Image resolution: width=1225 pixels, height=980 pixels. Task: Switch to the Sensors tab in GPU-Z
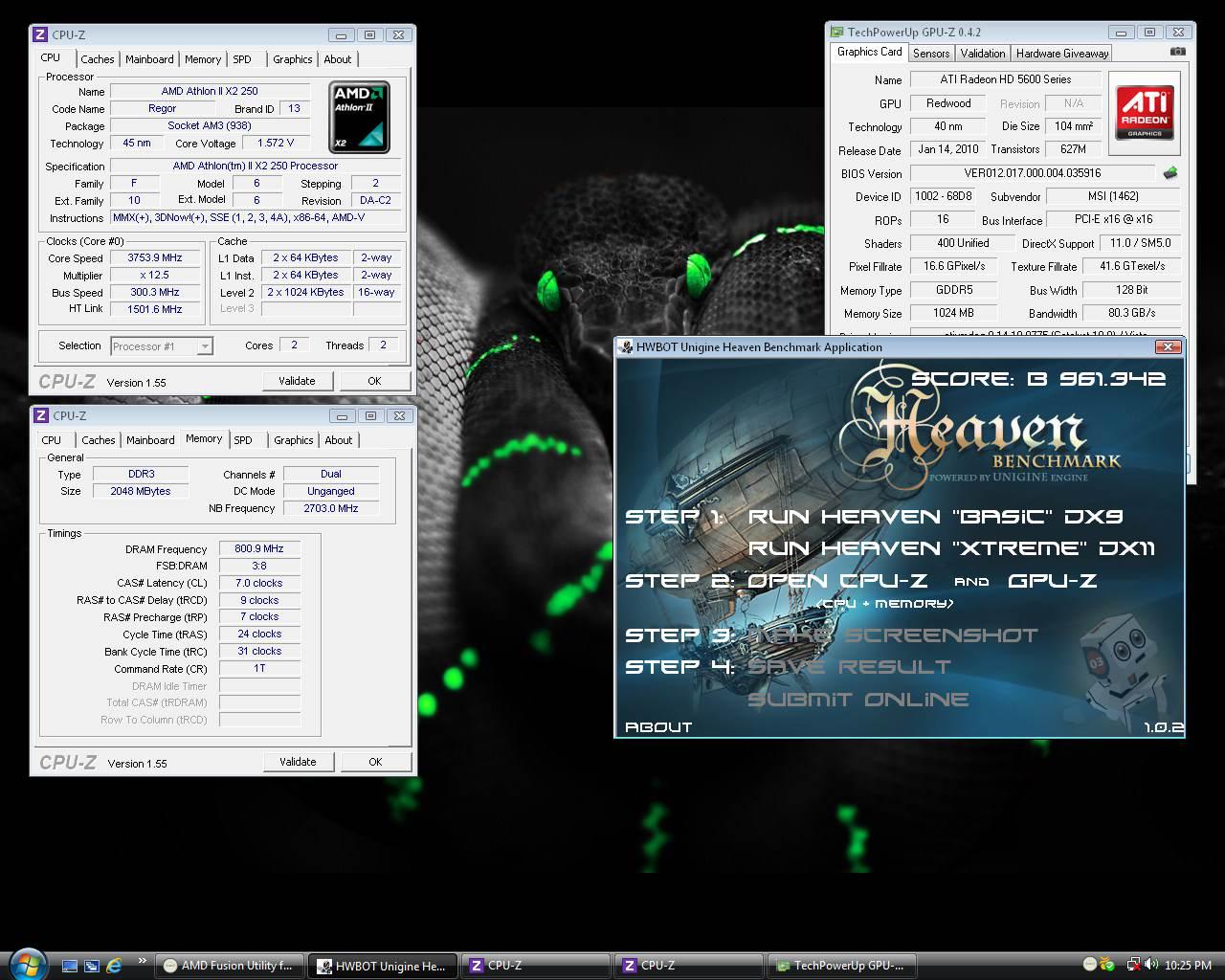point(931,54)
